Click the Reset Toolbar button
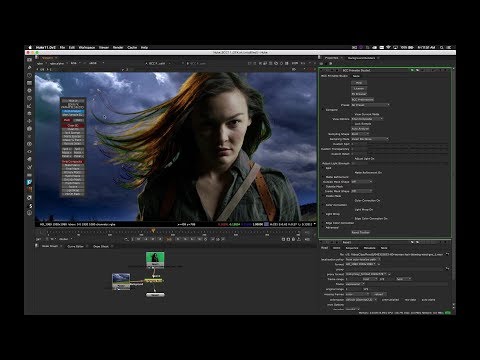 361,232
